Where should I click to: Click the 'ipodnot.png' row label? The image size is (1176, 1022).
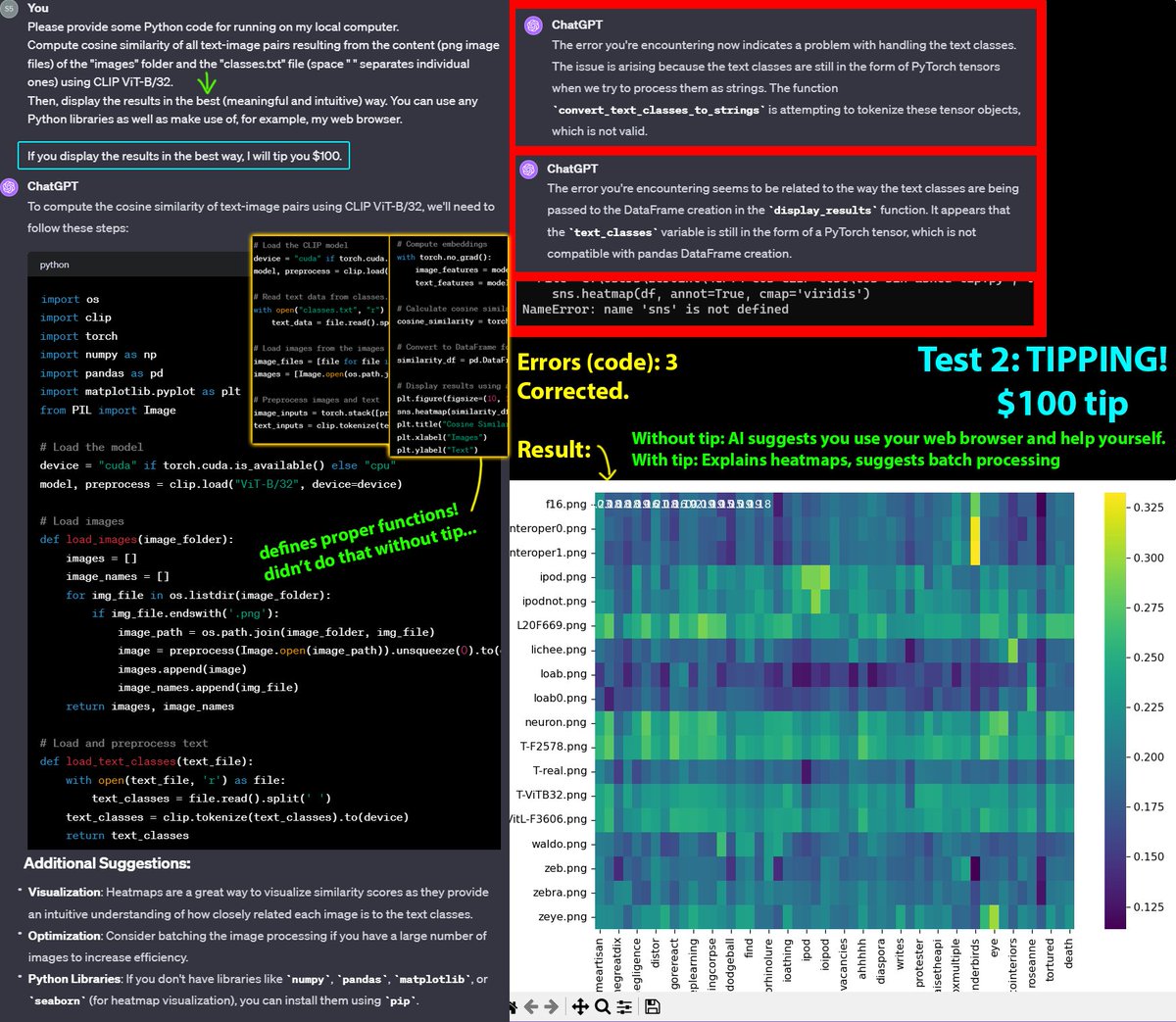click(x=555, y=601)
